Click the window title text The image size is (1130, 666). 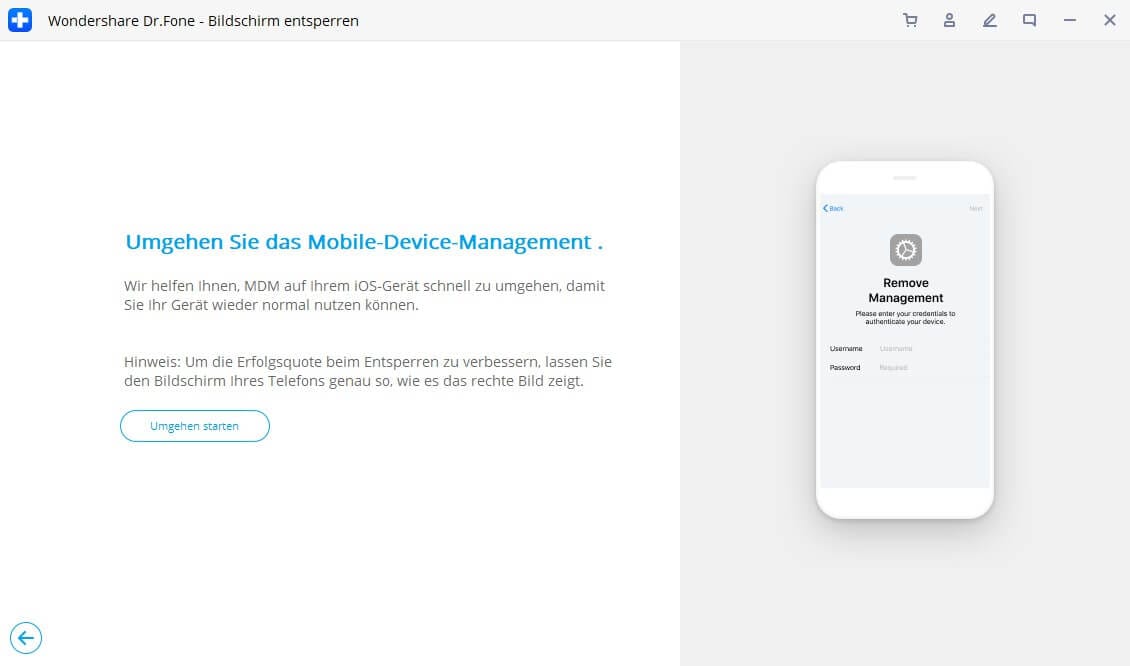(203, 21)
